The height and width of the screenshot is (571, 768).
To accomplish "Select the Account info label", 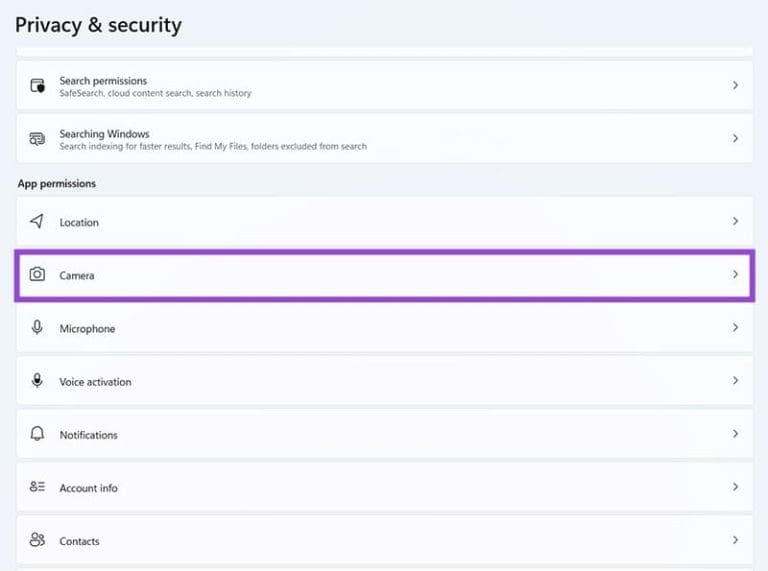I will pyautogui.click(x=89, y=488).
